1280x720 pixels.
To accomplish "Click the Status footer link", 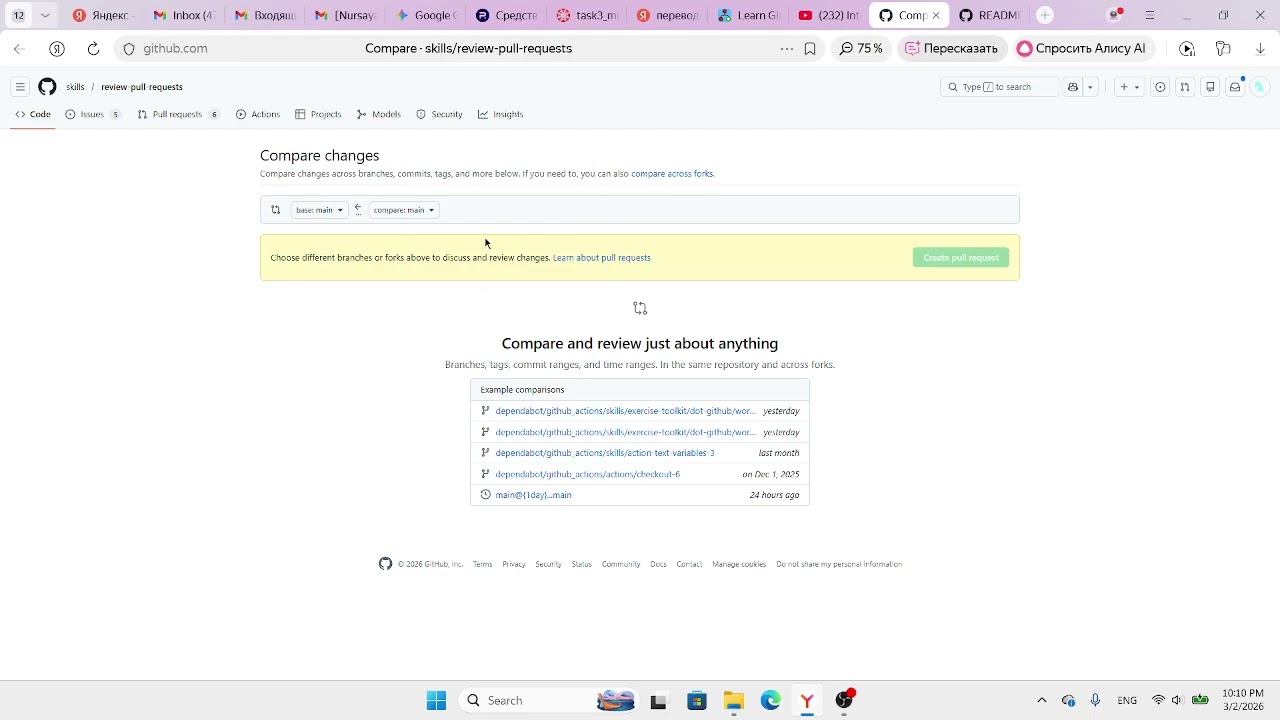I will click(582, 564).
